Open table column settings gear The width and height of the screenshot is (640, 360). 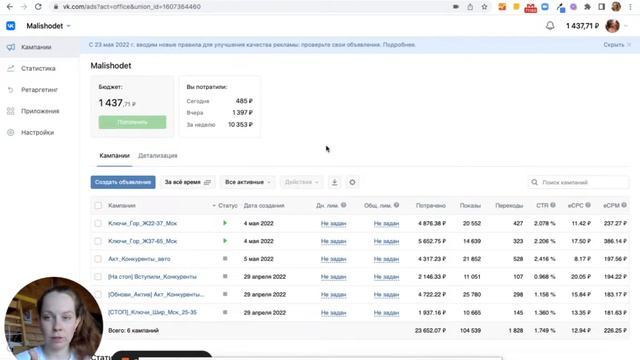click(x=352, y=182)
